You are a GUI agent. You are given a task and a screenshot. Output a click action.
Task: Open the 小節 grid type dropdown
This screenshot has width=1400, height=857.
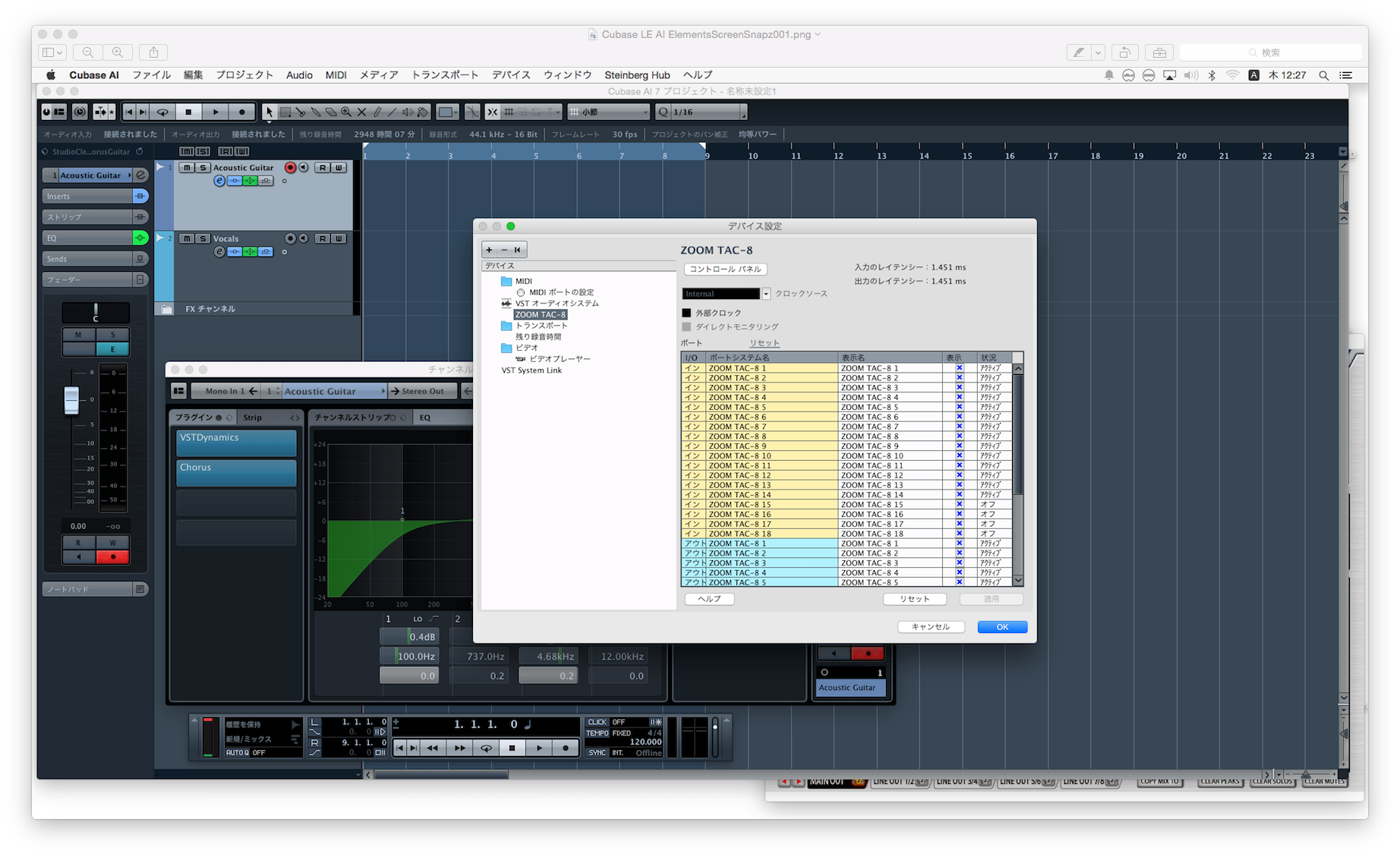(x=609, y=112)
